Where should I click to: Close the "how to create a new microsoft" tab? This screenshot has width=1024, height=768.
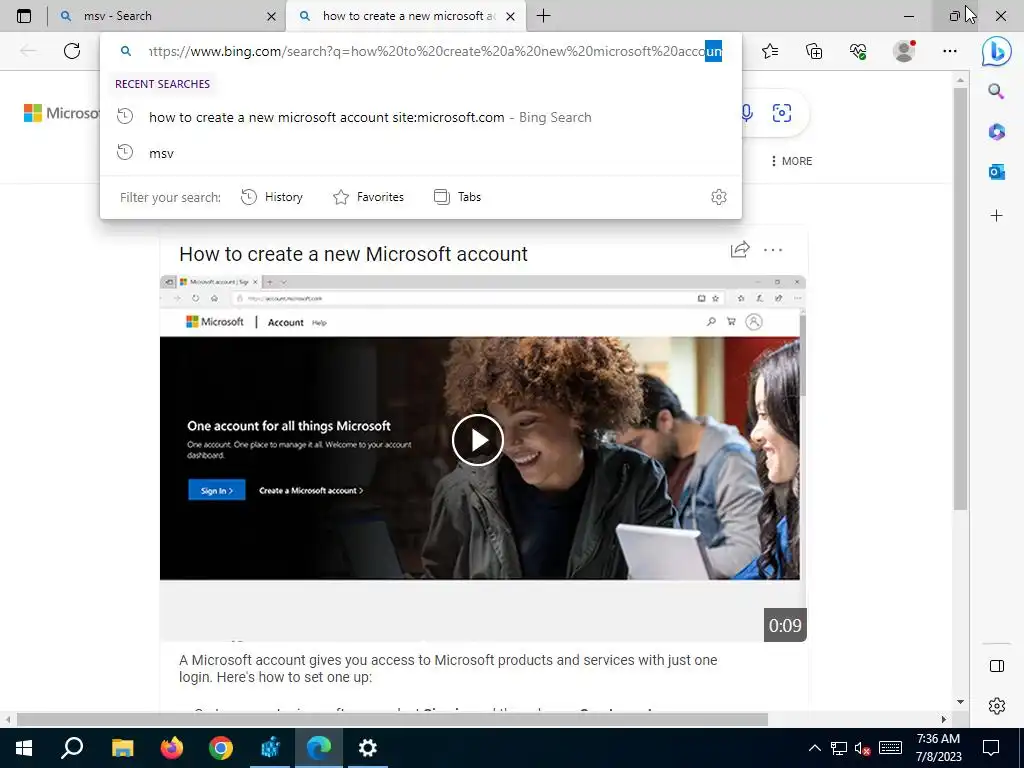(x=511, y=16)
